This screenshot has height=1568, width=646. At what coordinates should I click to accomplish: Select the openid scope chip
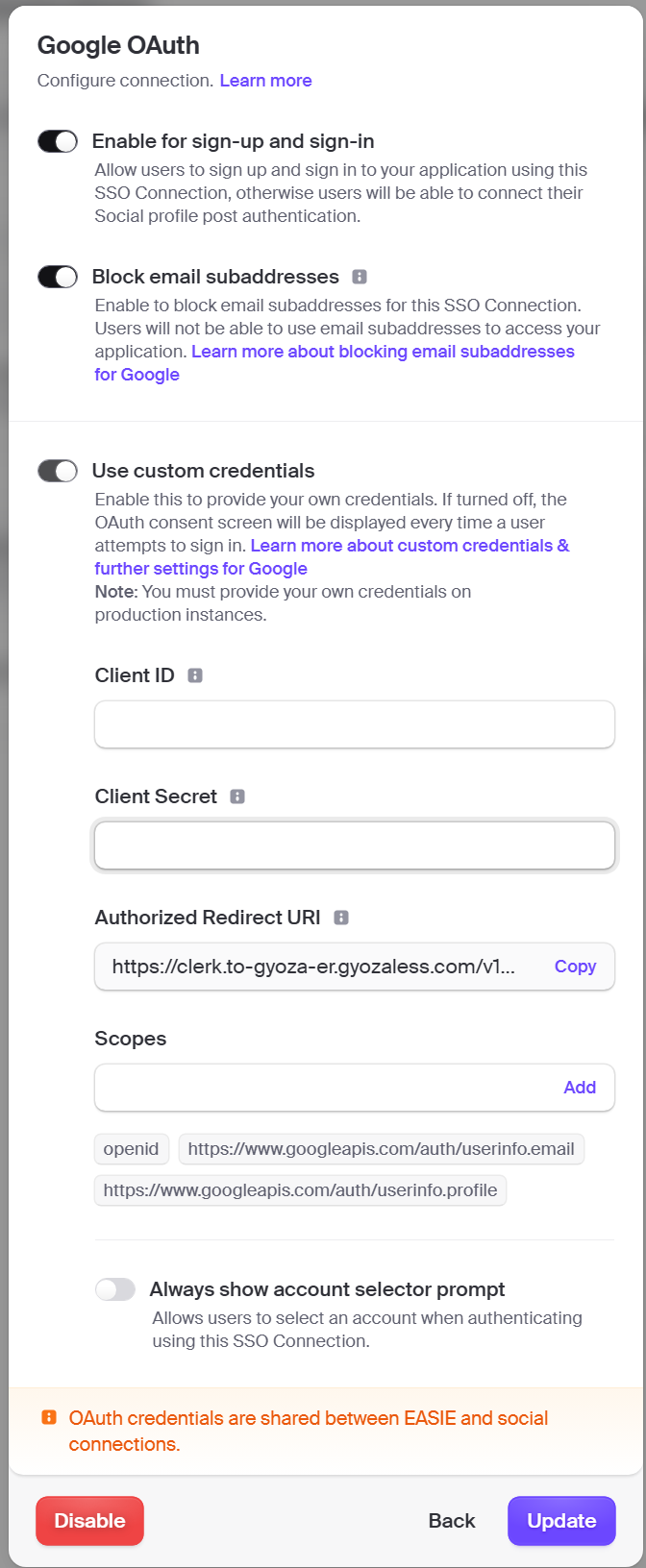pyautogui.click(x=132, y=1149)
